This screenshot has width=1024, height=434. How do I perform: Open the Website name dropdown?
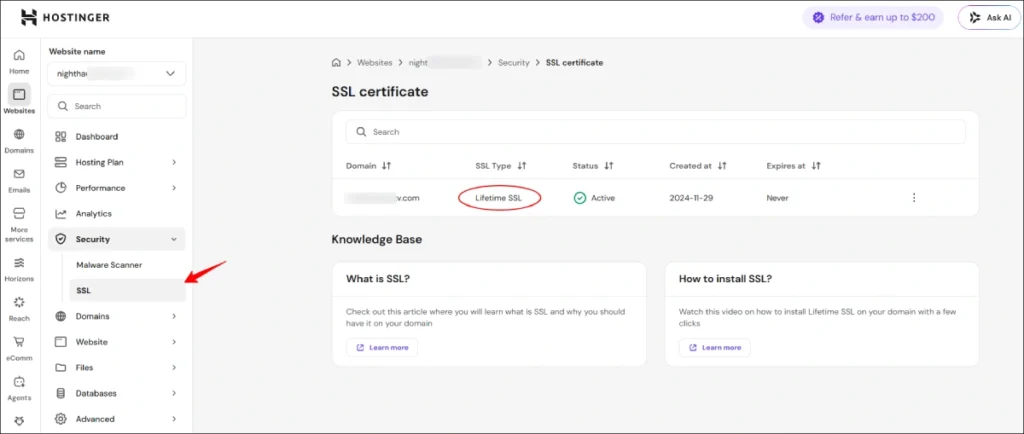[x=117, y=74]
